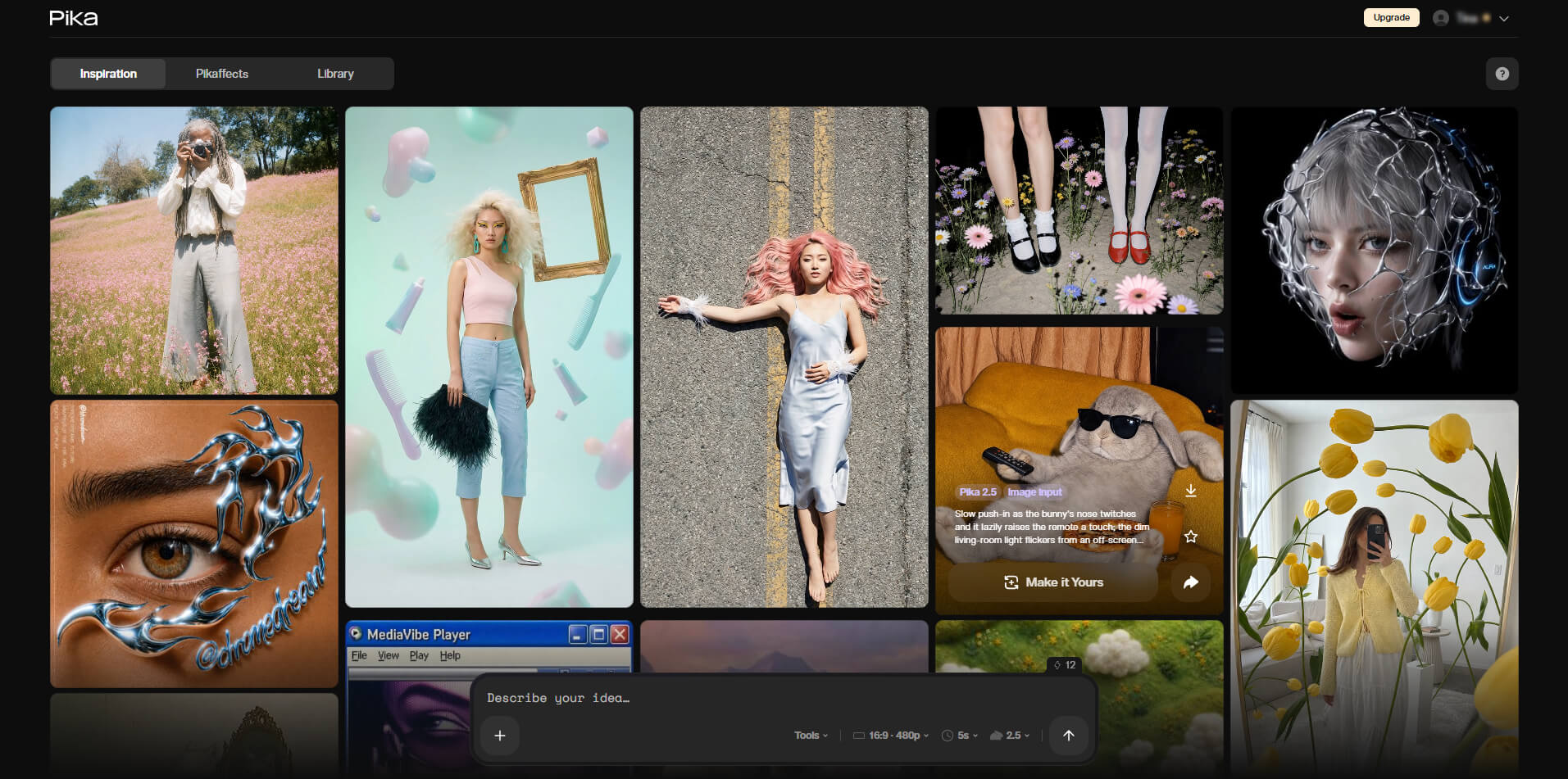
Task: Click the plus add media button
Action: click(500, 736)
